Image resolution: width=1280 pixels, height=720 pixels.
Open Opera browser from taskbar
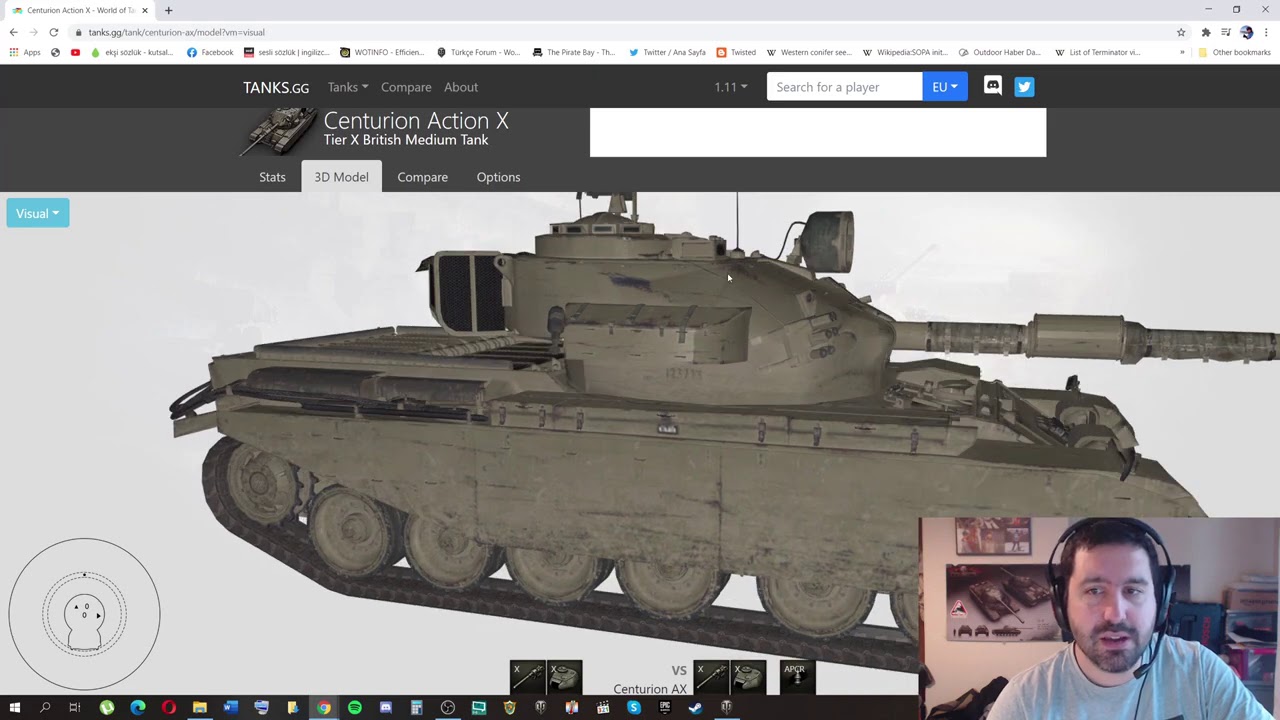[168, 708]
